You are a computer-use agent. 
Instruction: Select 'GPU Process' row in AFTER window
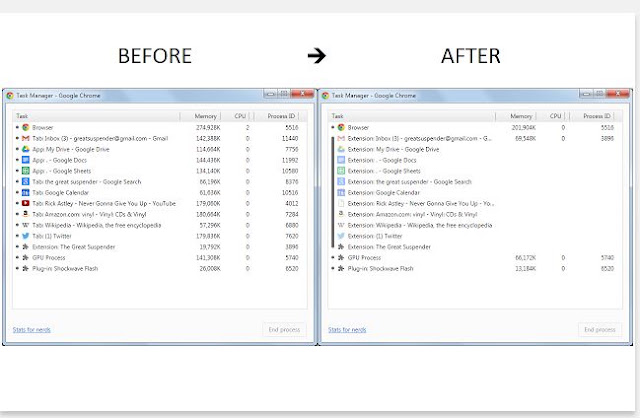click(475, 258)
